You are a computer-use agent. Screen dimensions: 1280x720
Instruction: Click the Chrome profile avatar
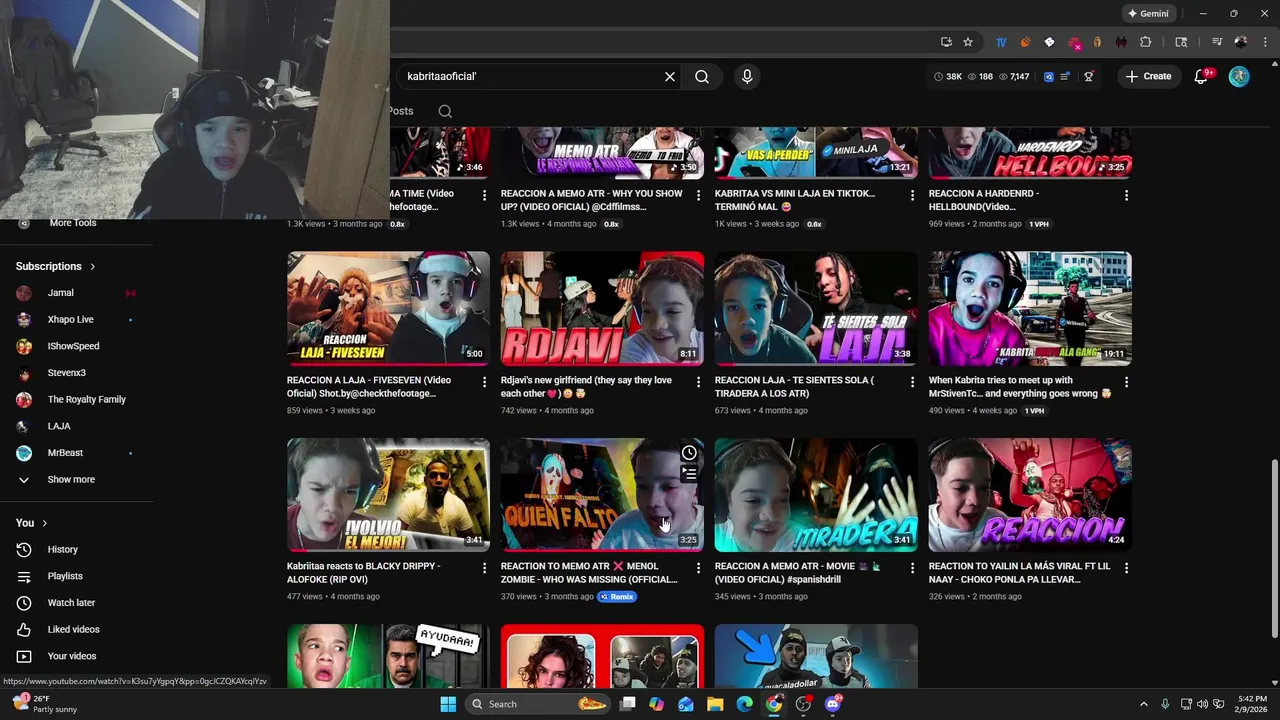(x=1241, y=42)
